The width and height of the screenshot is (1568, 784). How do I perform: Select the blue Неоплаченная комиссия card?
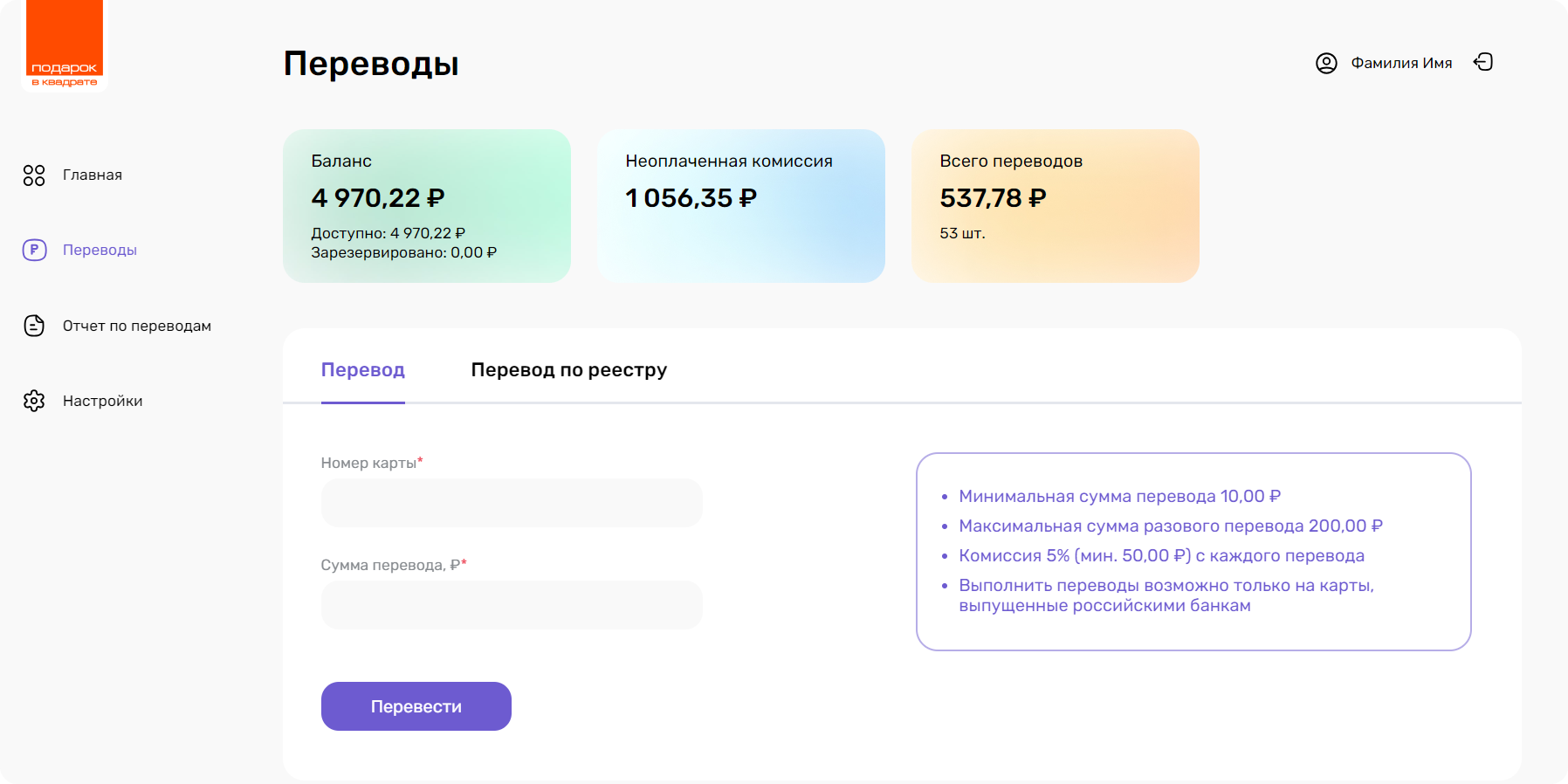[741, 206]
